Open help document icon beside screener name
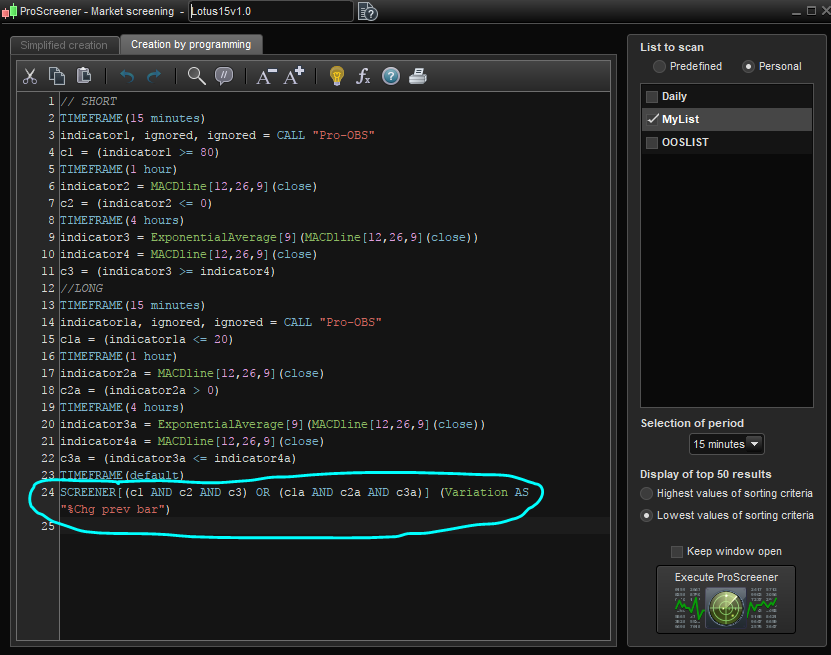 367,11
